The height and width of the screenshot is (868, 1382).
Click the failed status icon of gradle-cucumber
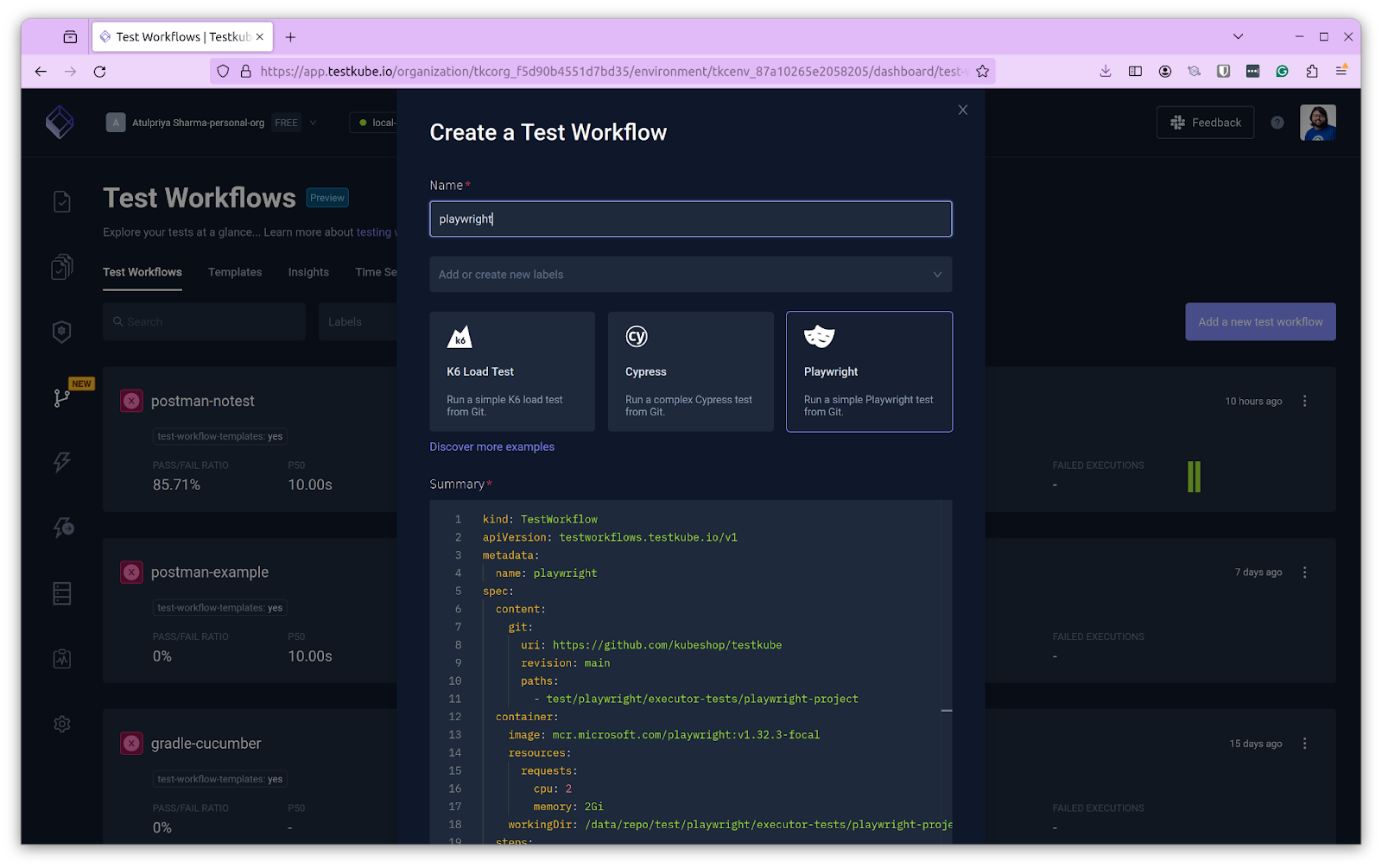(131, 744)
